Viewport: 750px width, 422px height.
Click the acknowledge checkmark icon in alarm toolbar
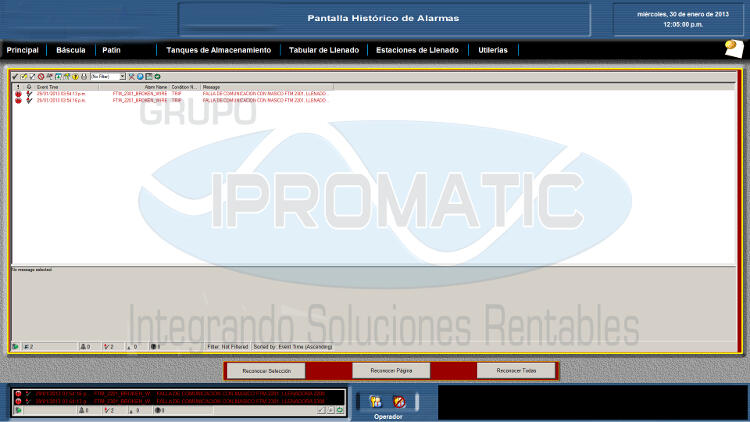[15, 77]
